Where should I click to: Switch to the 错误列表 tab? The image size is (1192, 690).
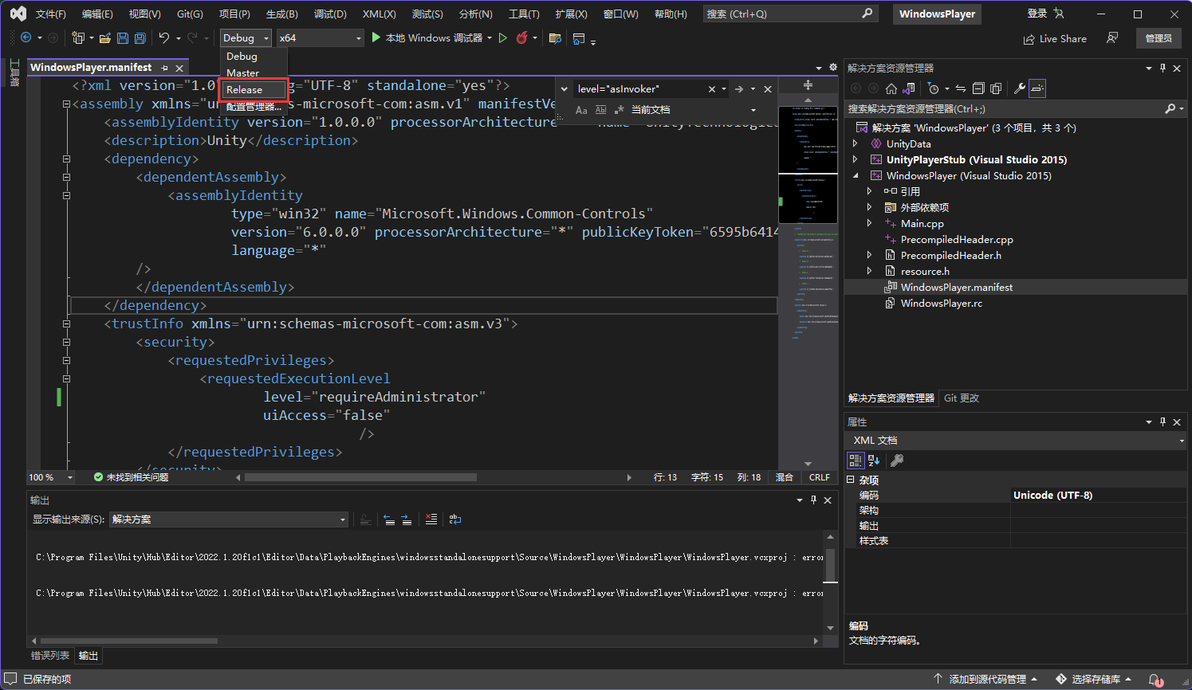[49, 656]
